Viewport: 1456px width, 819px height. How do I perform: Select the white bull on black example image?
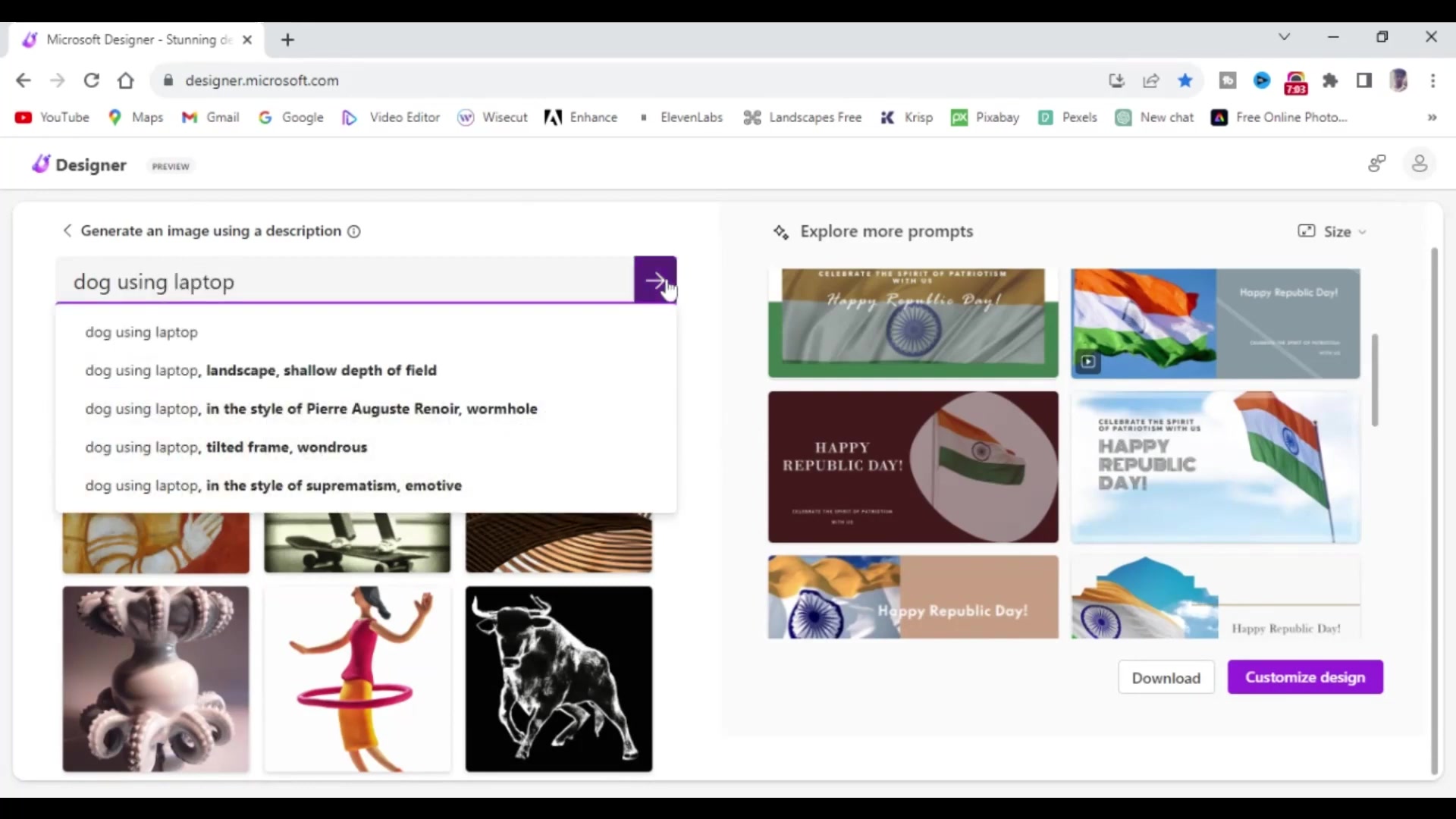559,679
